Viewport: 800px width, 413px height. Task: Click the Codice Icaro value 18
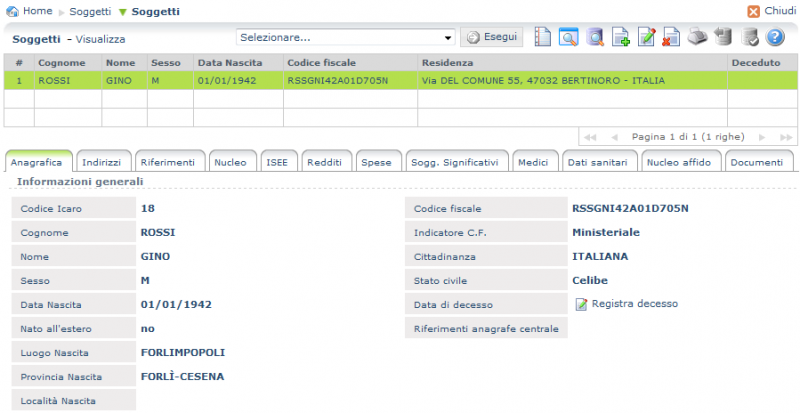coord(147,208)
